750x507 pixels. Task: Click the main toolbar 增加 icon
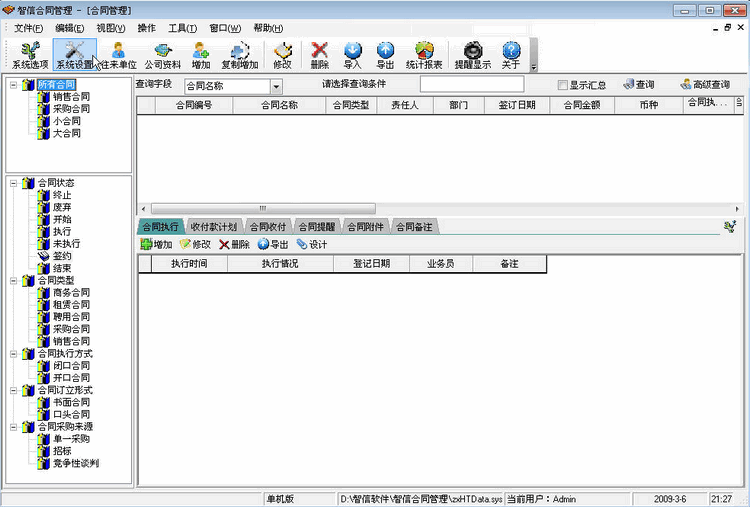[201, 55]
